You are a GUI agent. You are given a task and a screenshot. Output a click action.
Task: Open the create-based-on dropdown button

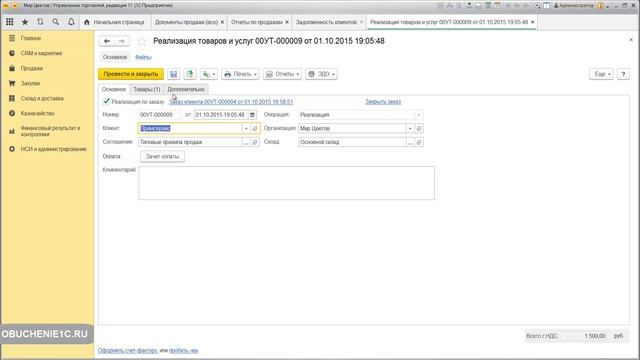[x=209, y=74]
